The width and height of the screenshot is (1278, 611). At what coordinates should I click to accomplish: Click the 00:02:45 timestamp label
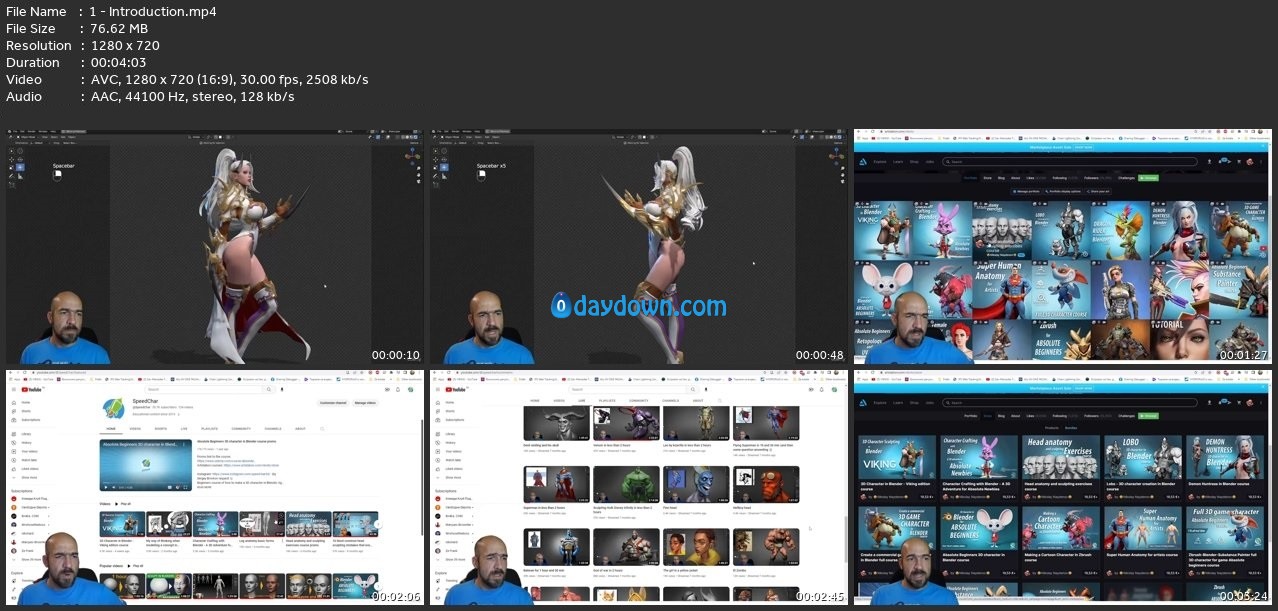[x=820, y=597]
